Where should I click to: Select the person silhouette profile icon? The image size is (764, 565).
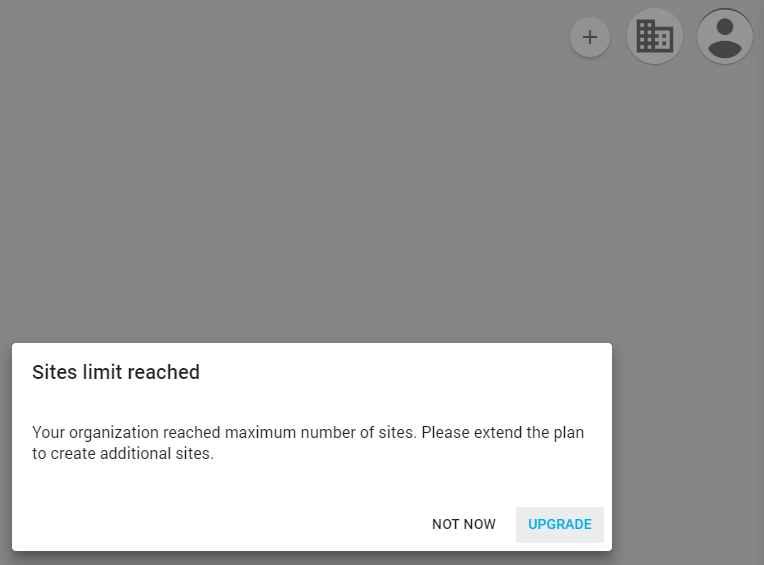coord(725,37)
